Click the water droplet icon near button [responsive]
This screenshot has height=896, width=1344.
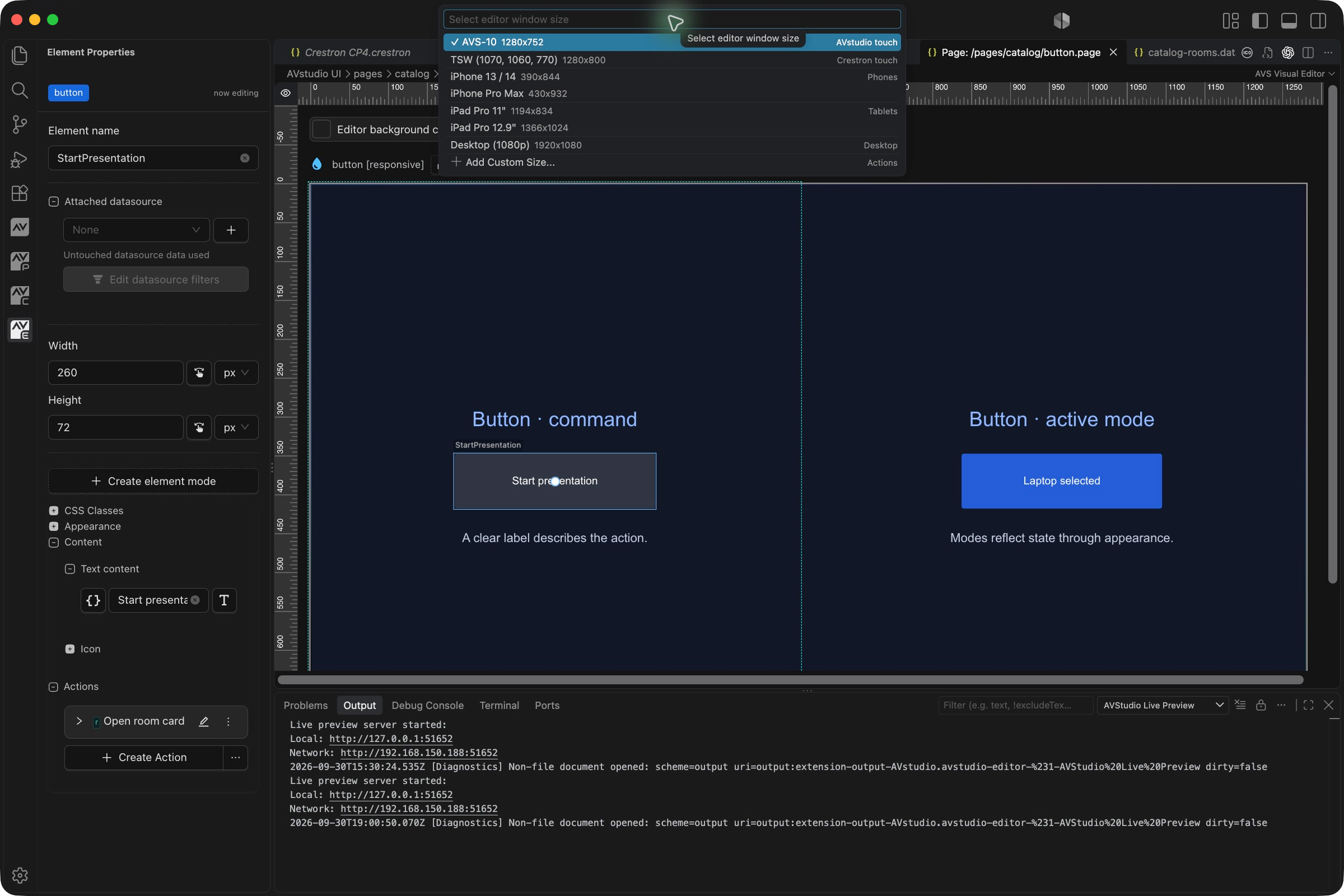tap(316, 164)
